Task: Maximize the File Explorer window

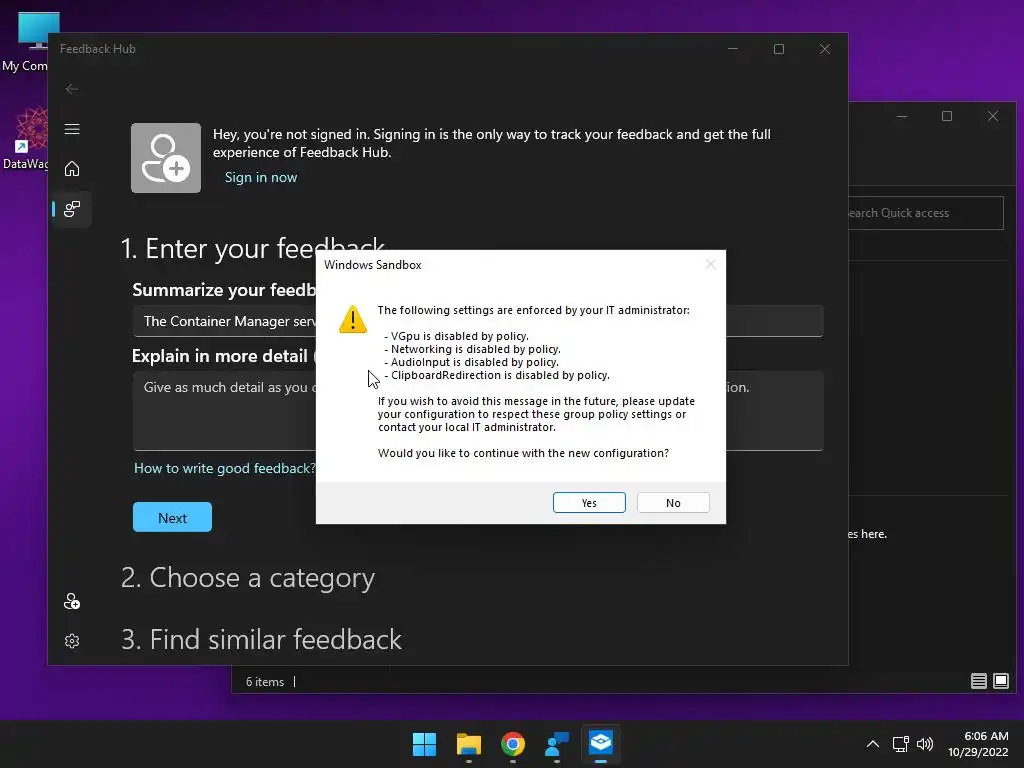Action: (947, 116)
